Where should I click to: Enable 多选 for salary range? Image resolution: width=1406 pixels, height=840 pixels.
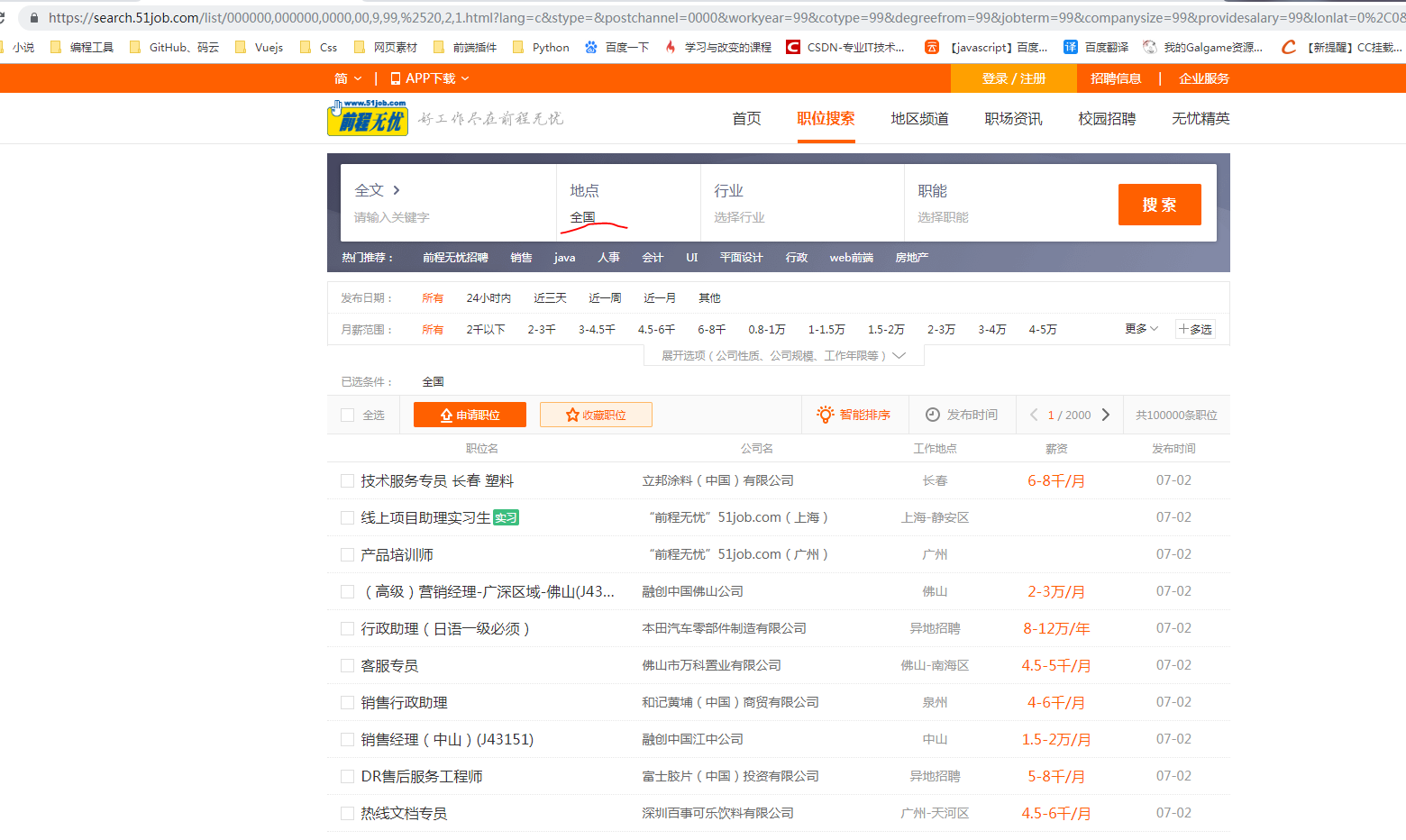click(x=1196, y=329)
